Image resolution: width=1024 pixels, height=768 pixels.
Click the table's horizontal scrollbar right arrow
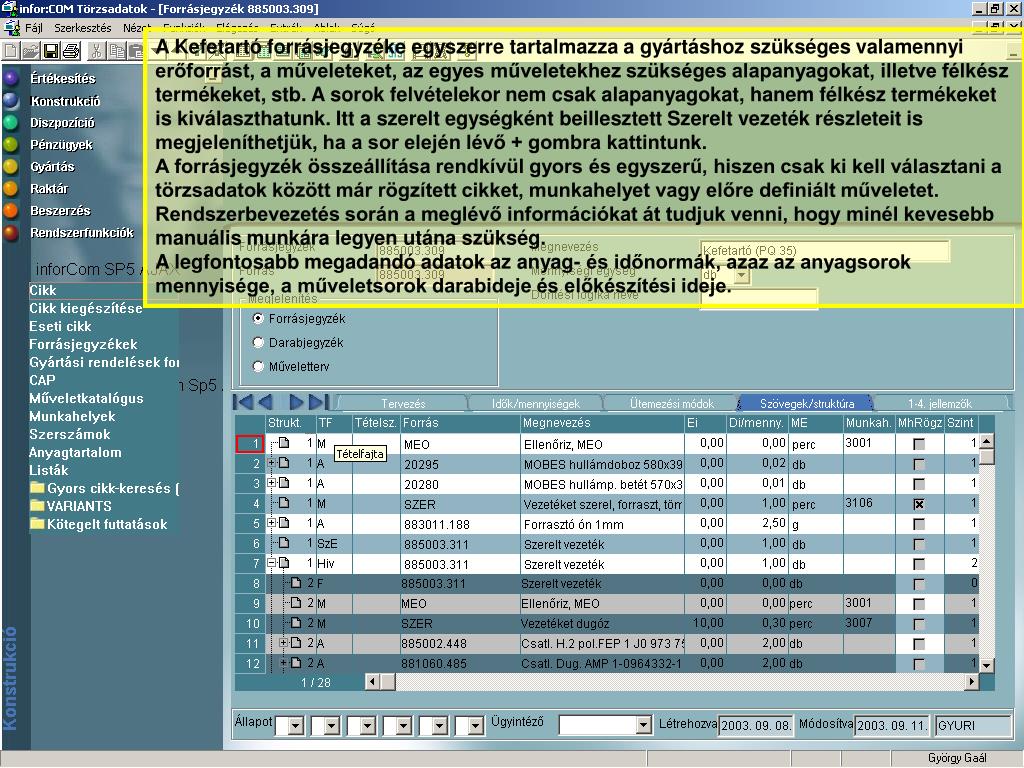click(972, 682)
